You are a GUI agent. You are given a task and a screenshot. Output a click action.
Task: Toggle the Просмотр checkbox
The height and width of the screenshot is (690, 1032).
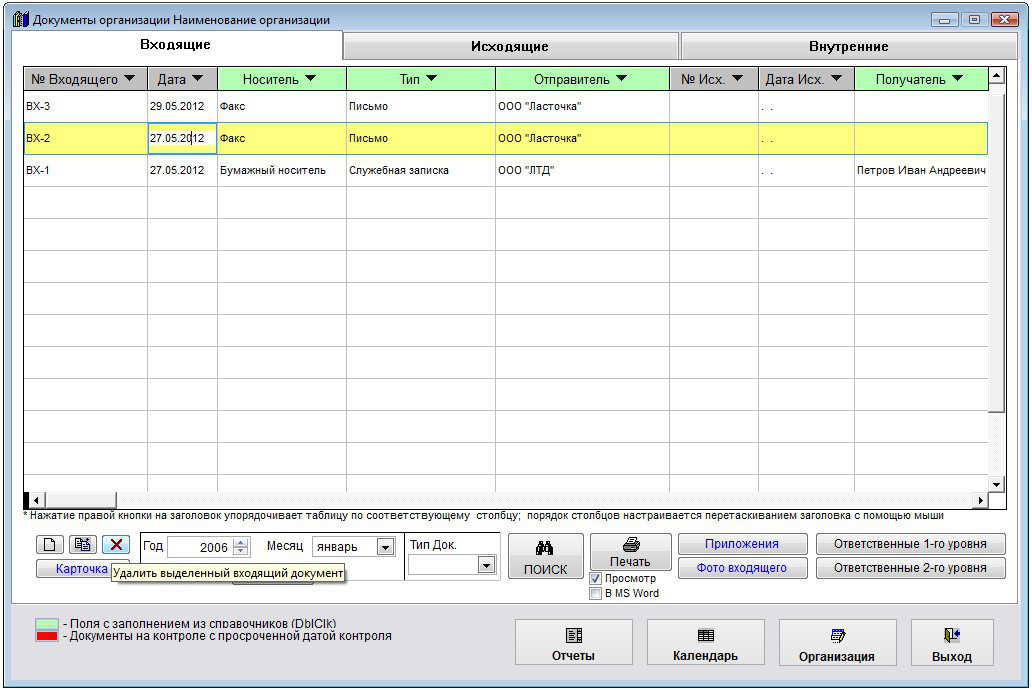[x=596, y=578]
